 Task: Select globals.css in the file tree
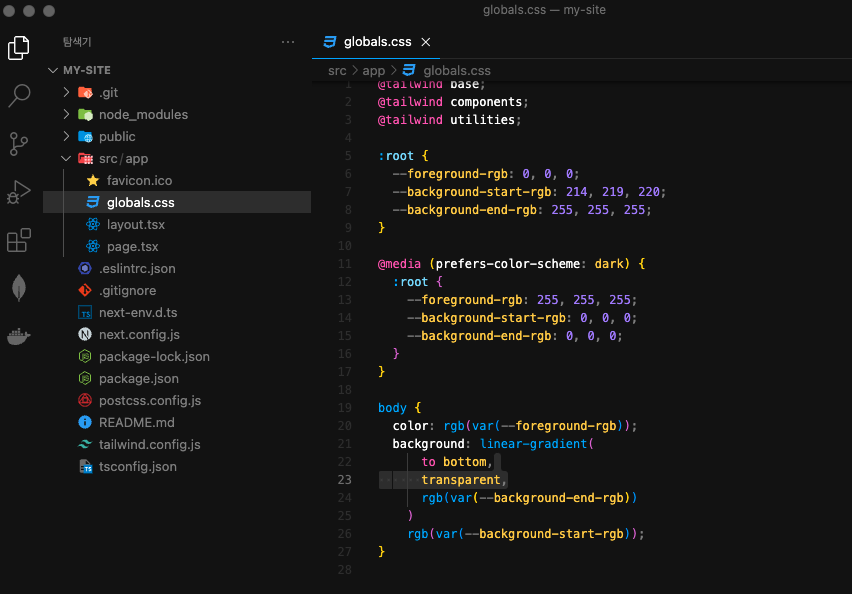(177, 202)
